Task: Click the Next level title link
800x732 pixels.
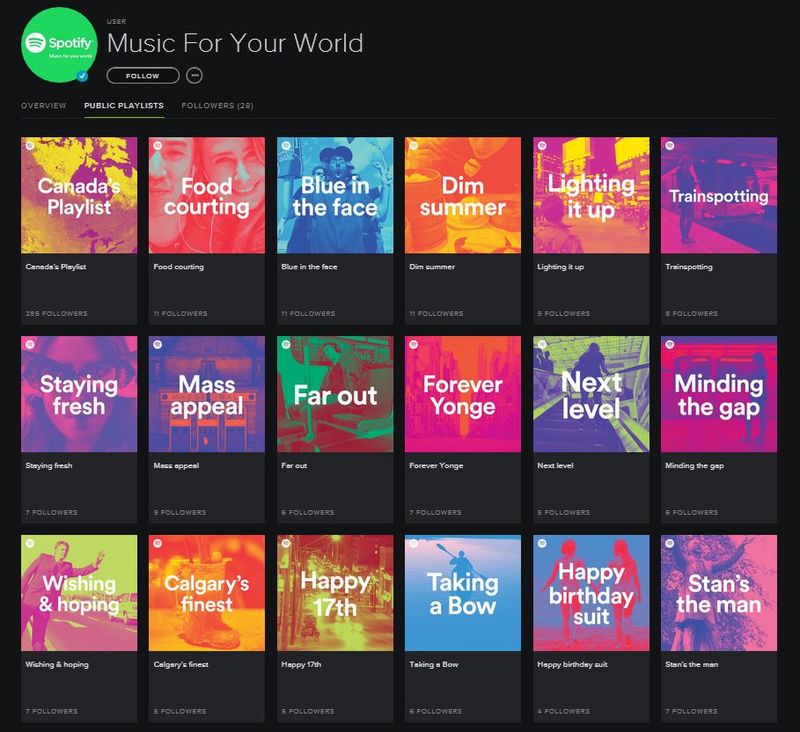Action: point(555,466)
